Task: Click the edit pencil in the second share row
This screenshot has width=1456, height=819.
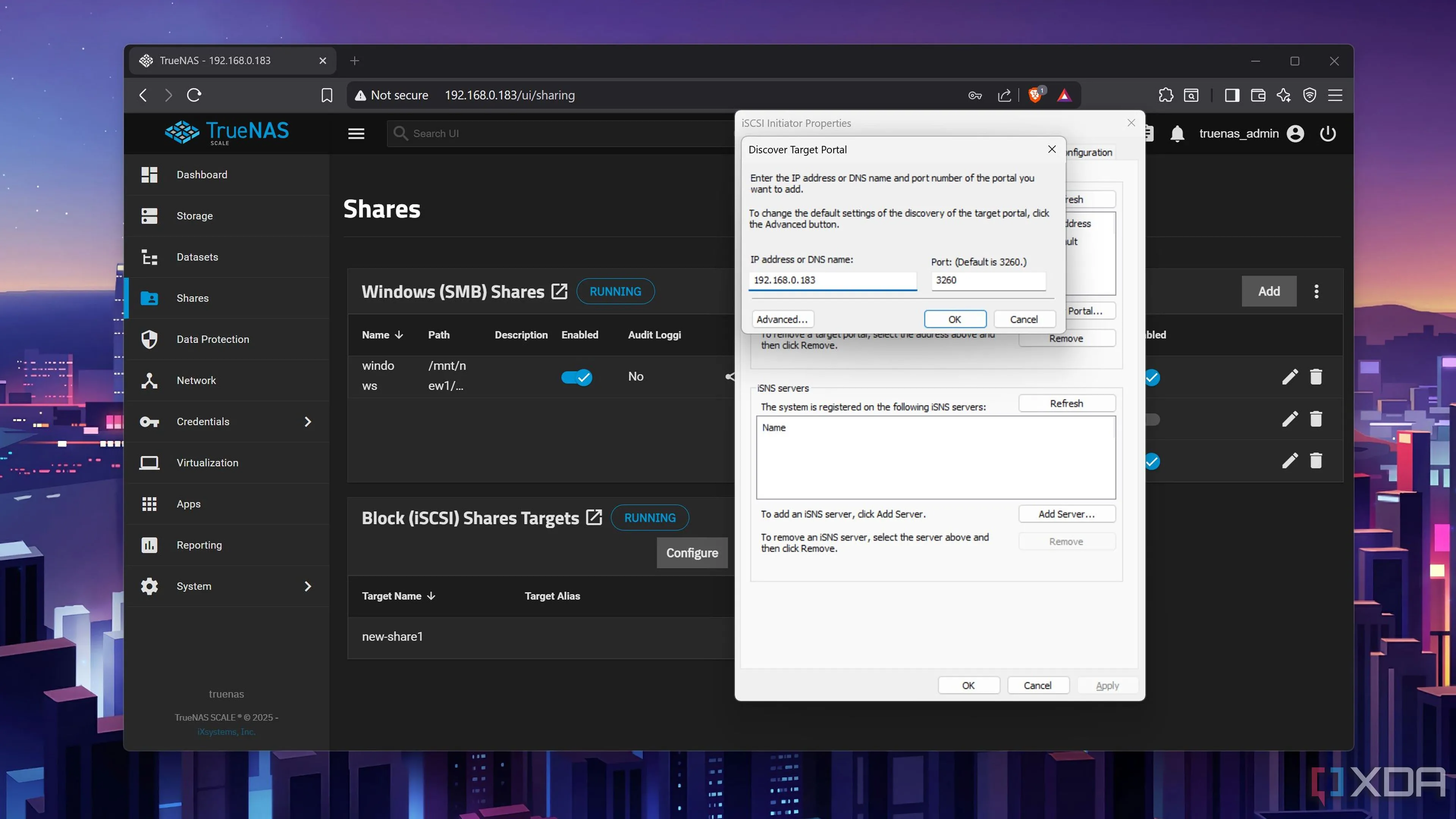Action: point(1290,419)
